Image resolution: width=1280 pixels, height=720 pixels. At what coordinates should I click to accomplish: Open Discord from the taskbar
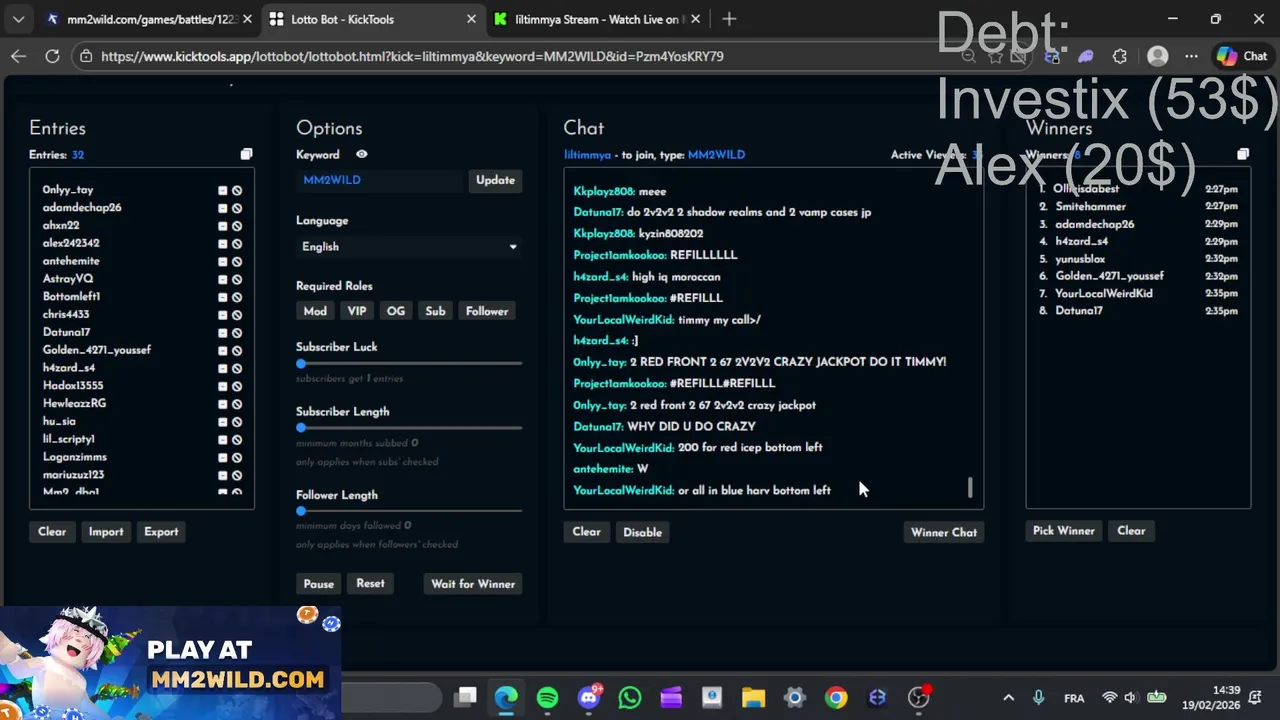(x=589, y=698)
